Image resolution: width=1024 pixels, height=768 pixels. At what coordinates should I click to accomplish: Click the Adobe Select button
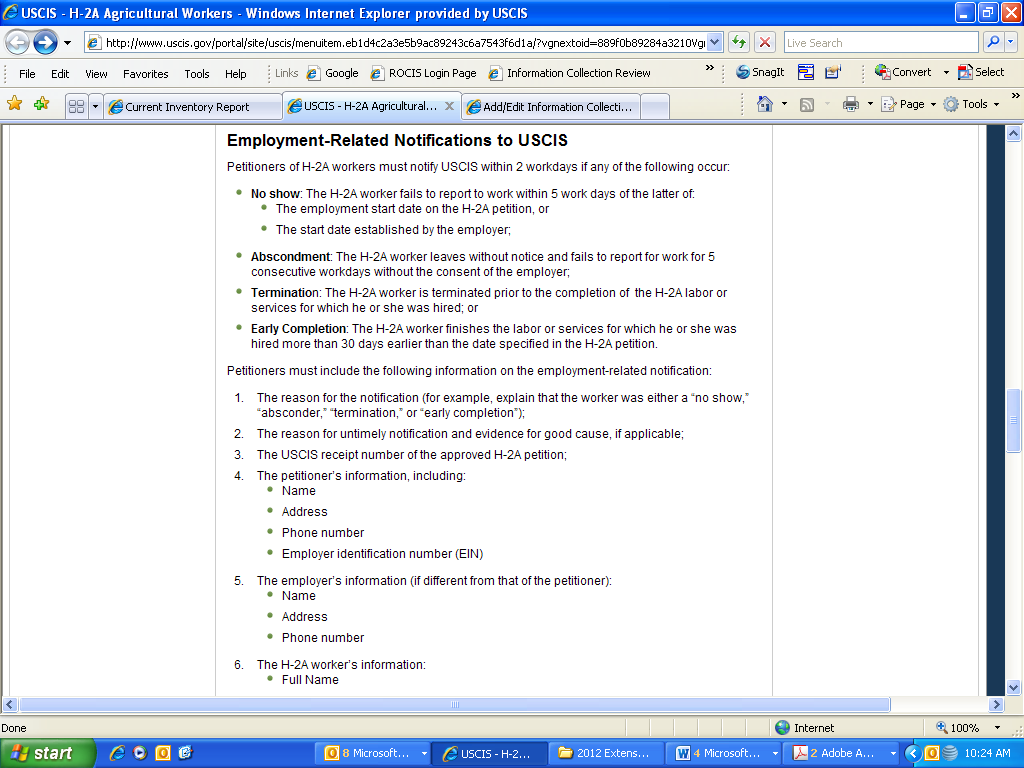pos(981,72)
